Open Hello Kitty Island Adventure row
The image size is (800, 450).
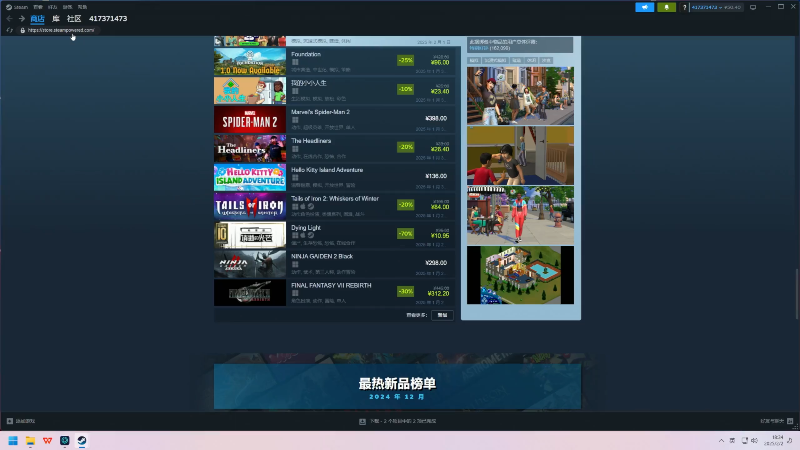click(335, 177)
